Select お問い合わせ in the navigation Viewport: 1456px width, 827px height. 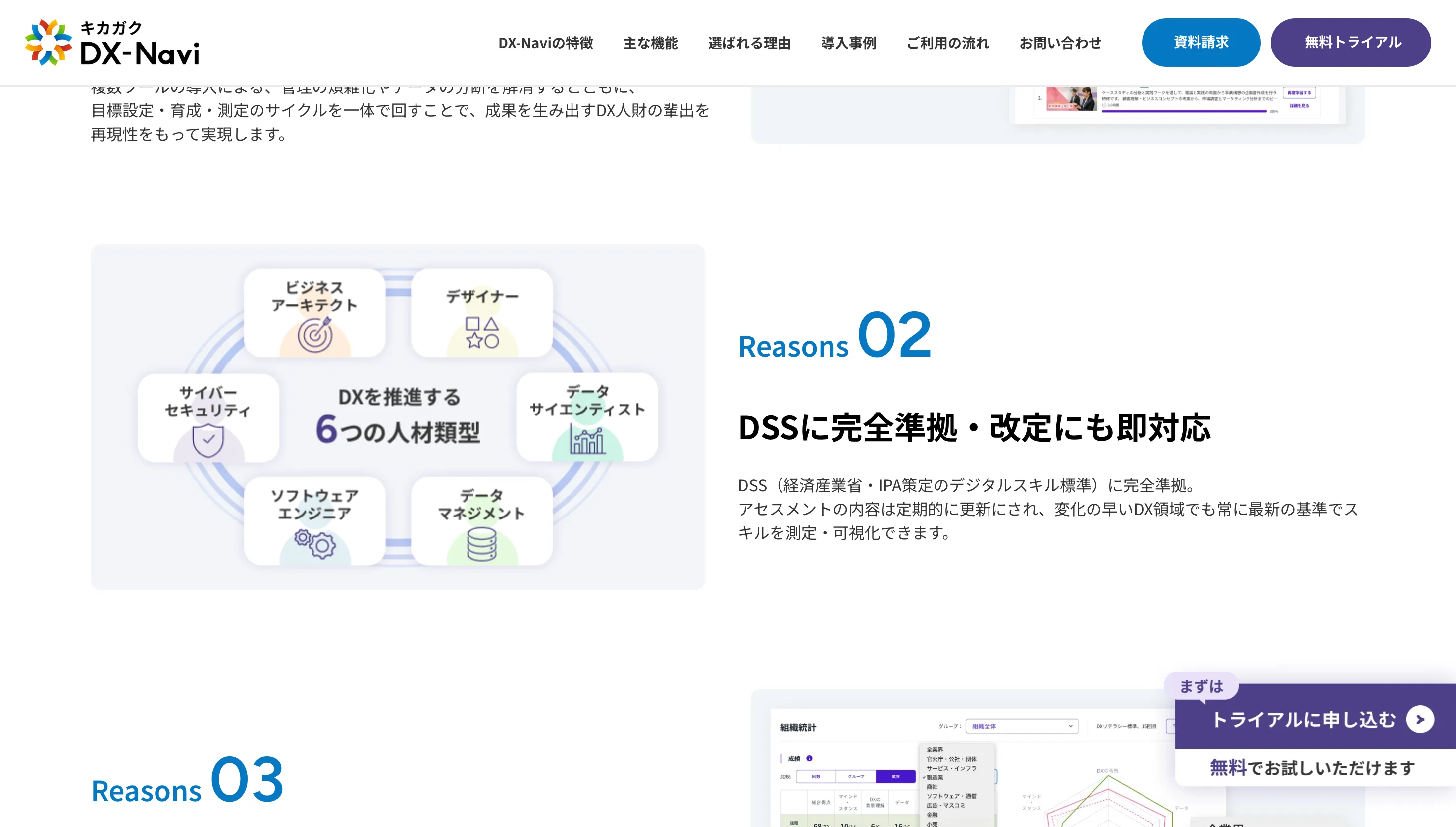(x=1060, y=43)
